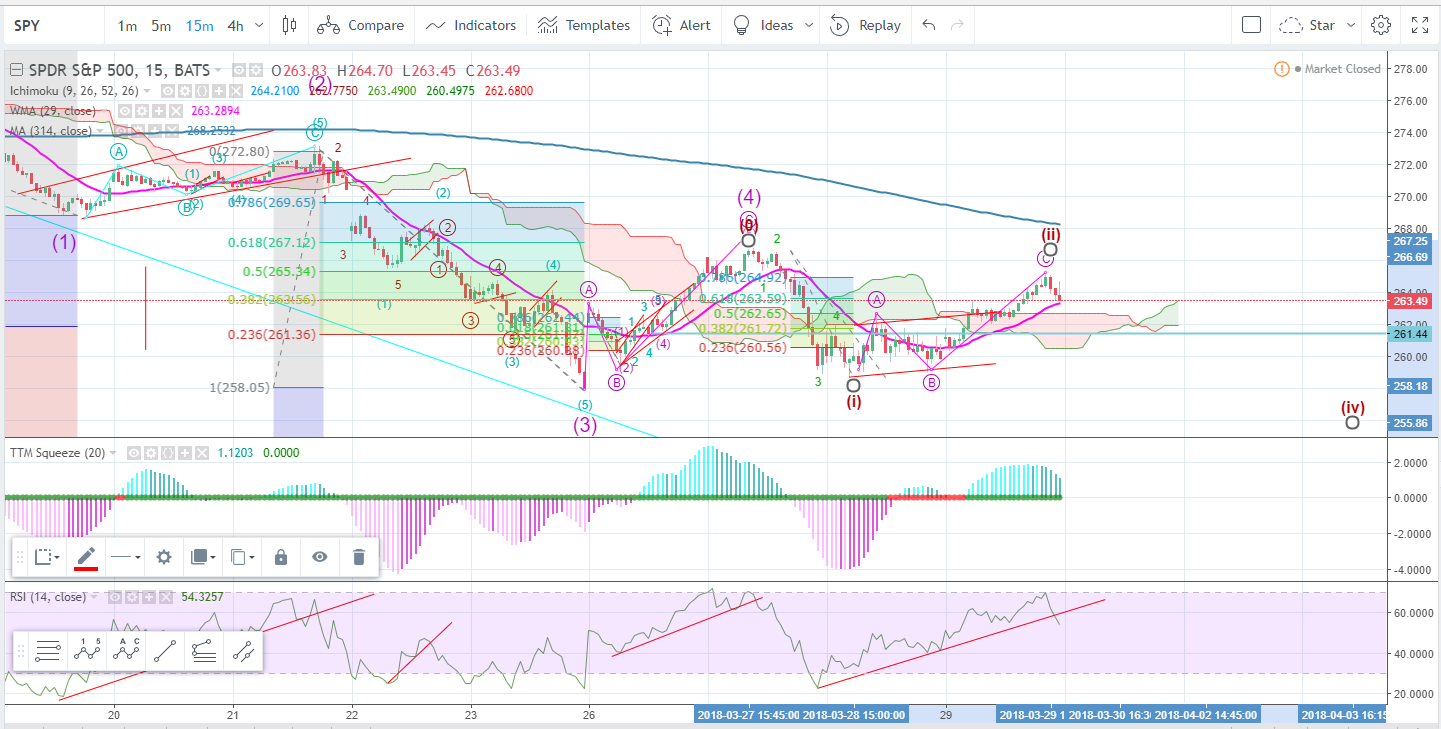The height and width of the screenshot is (729, 1441).
Task: Open drawing settings gear in floating toolbar
Action: point(164,557)
